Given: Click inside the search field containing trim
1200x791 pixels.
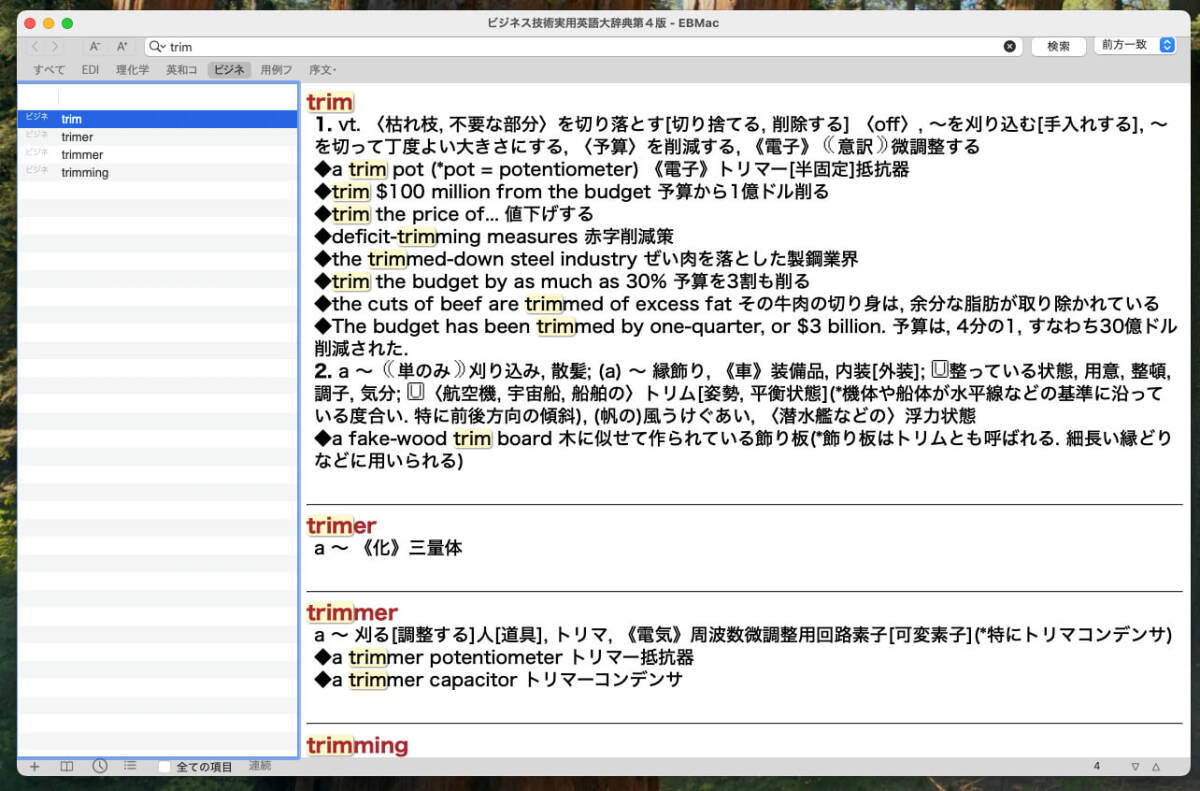Looking at the screenshot, I should click(580, 46).
